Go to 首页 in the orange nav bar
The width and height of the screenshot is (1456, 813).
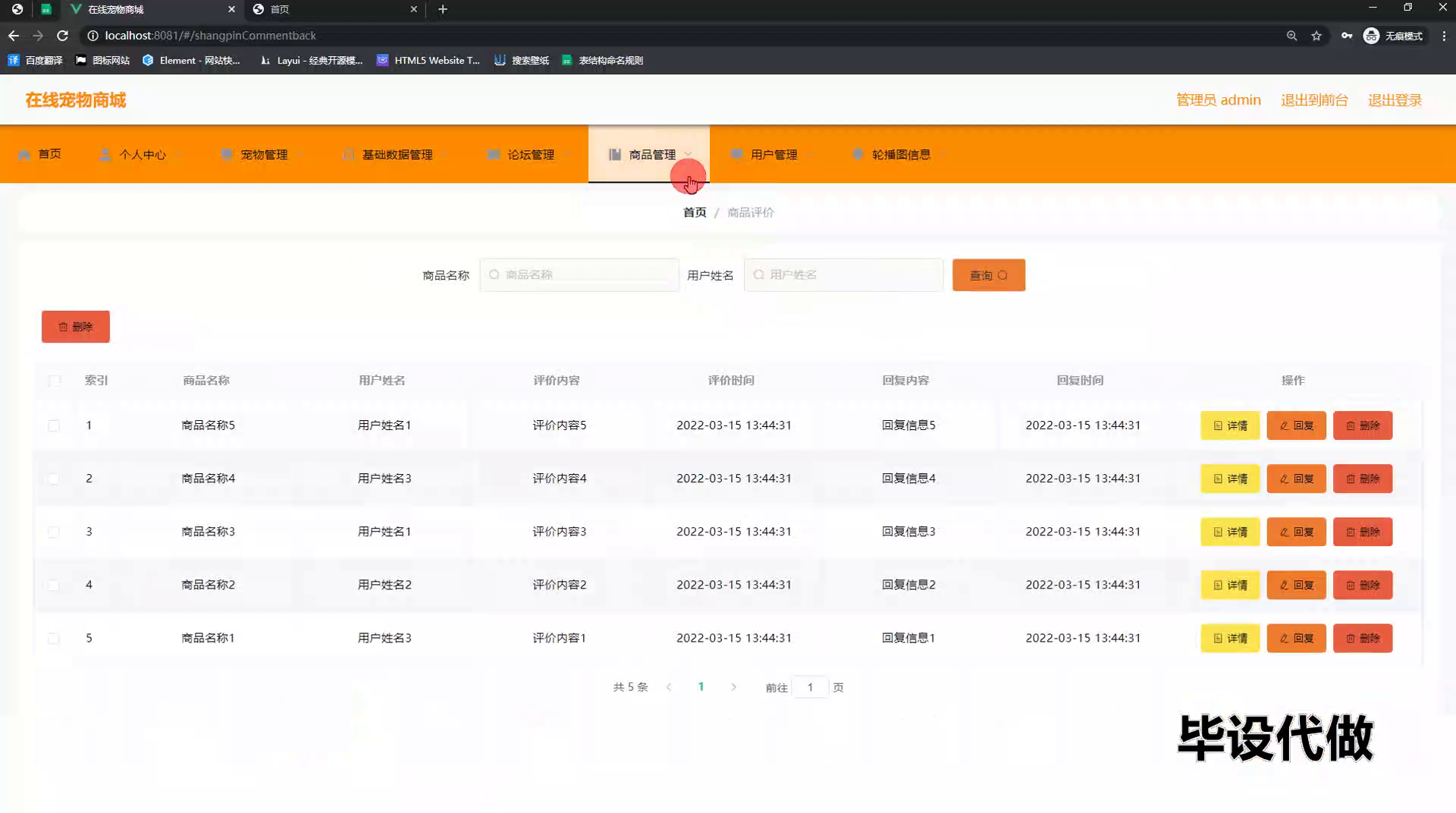(40, 154)
